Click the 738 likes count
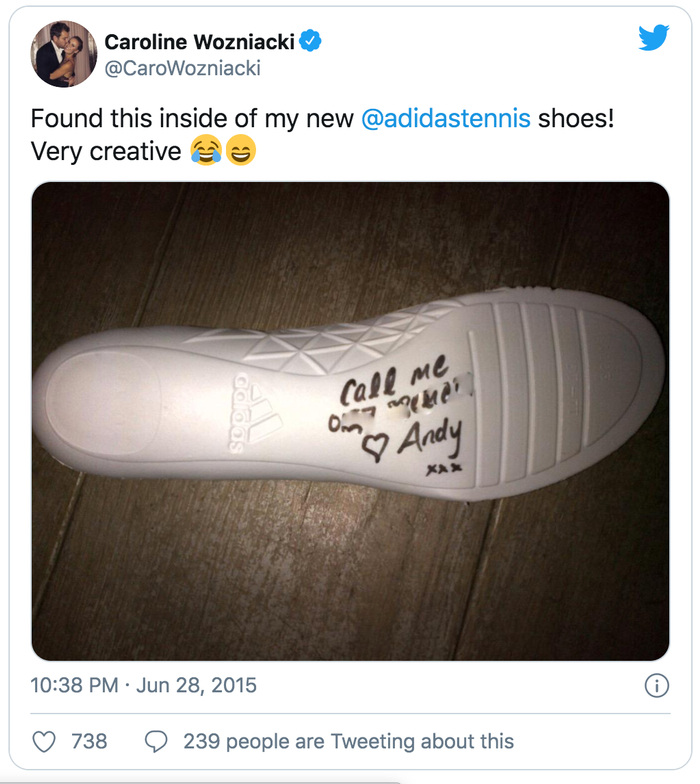This screenshot has width=700, height=784. [x=89, y=741]
